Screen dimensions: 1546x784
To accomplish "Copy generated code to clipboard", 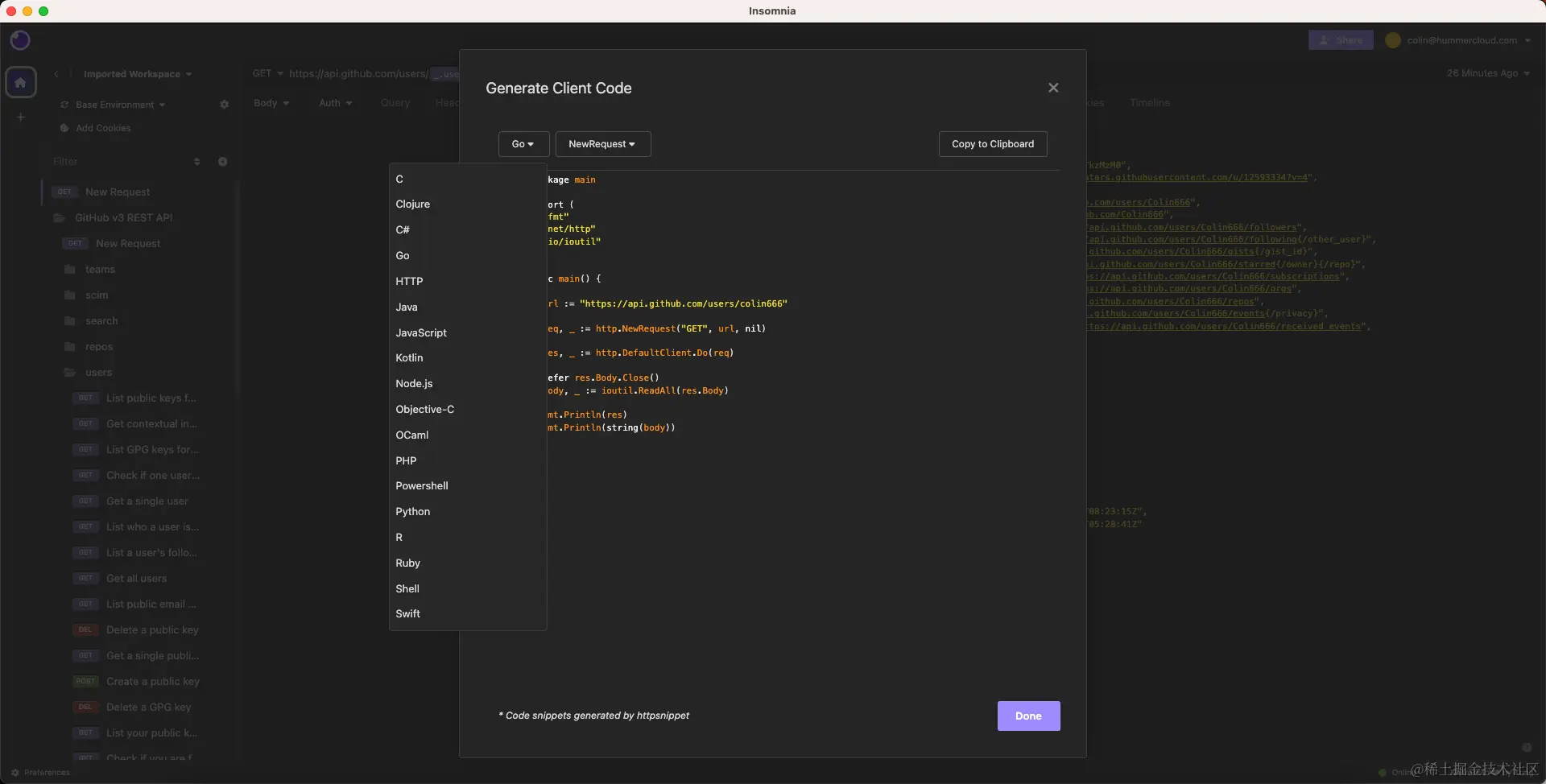I will point(993,144).
